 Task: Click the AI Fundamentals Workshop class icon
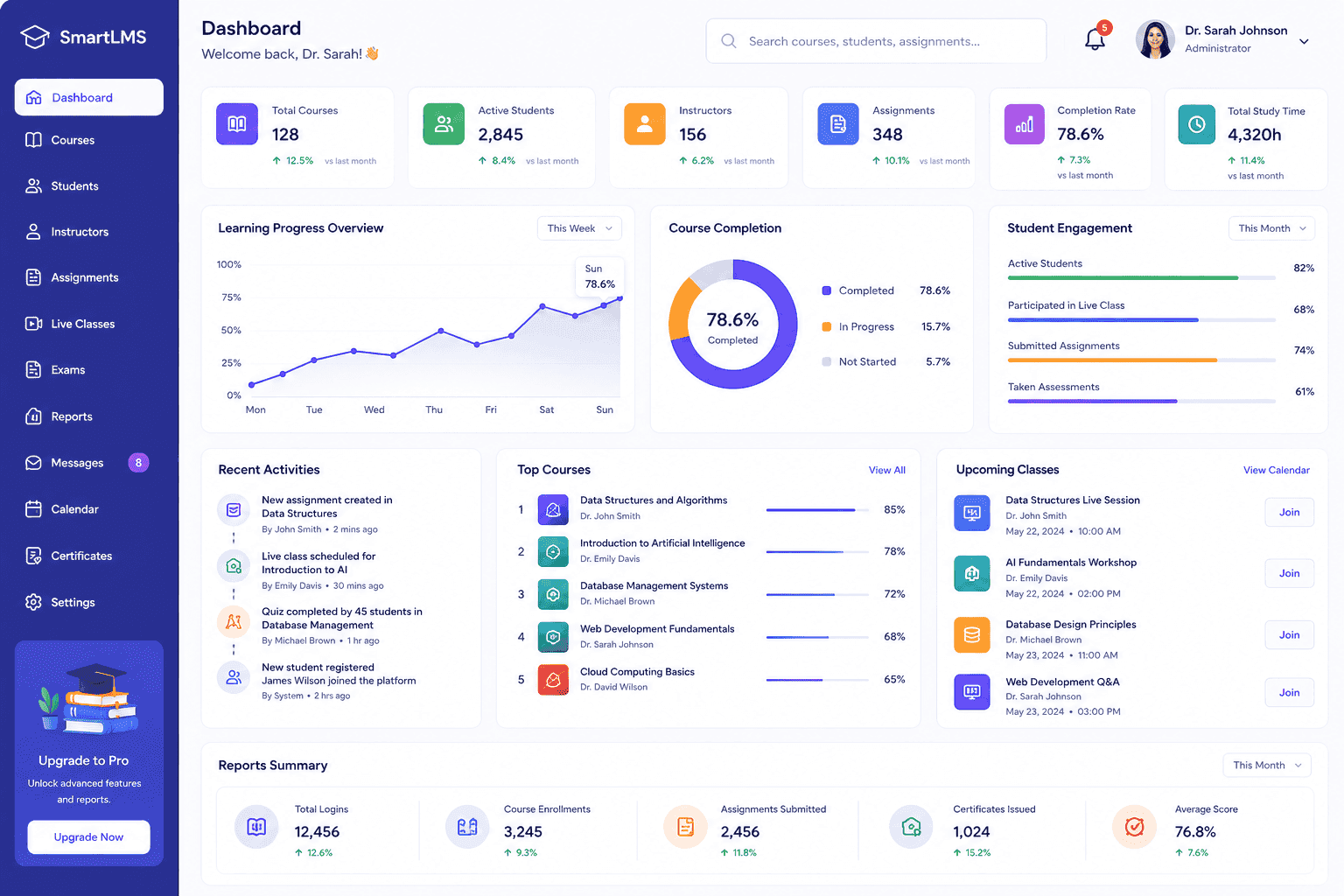(x=971, y=574)
